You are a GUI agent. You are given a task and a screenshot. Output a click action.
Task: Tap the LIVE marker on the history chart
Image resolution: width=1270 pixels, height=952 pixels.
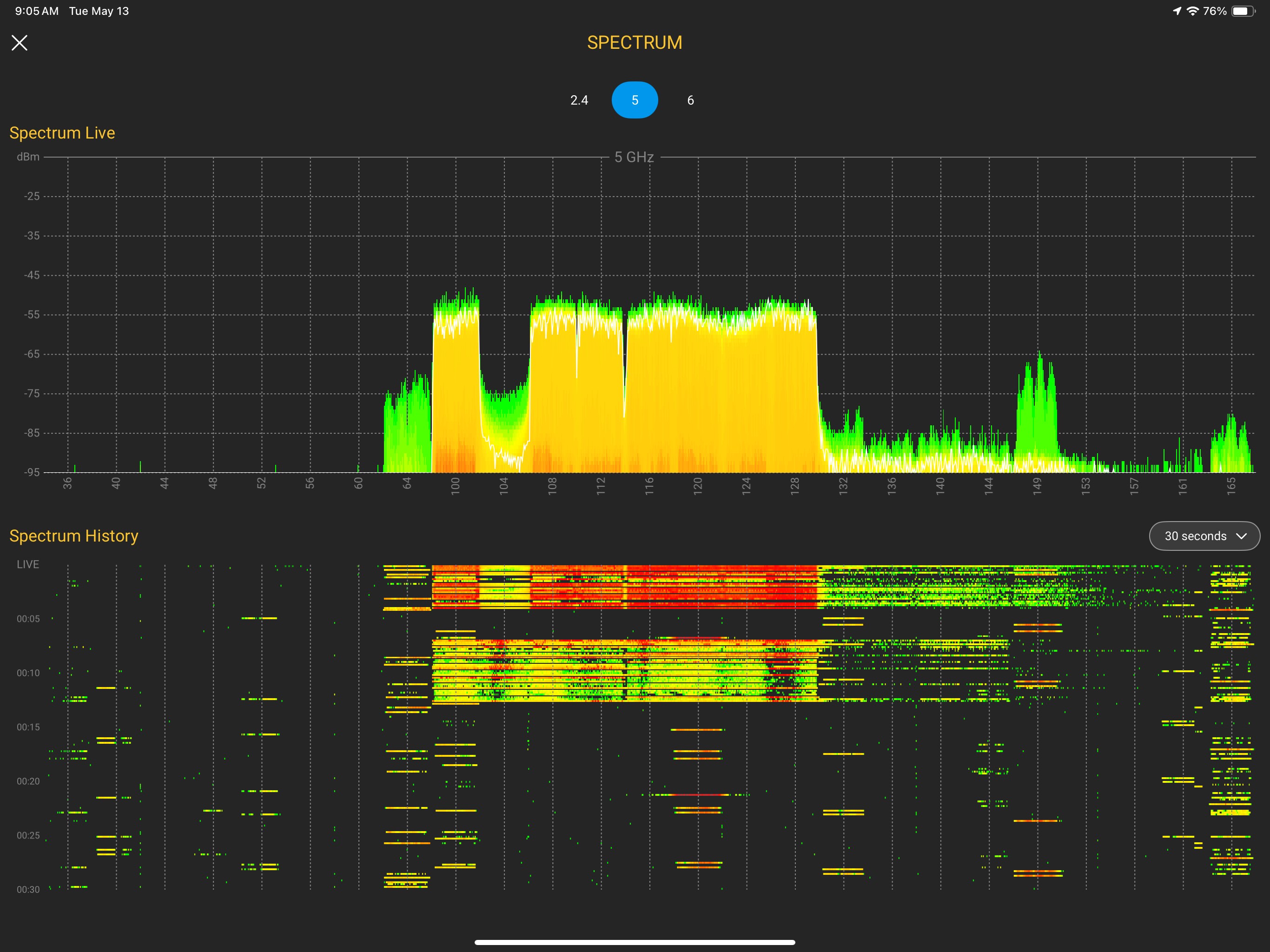tap(27, 564)
